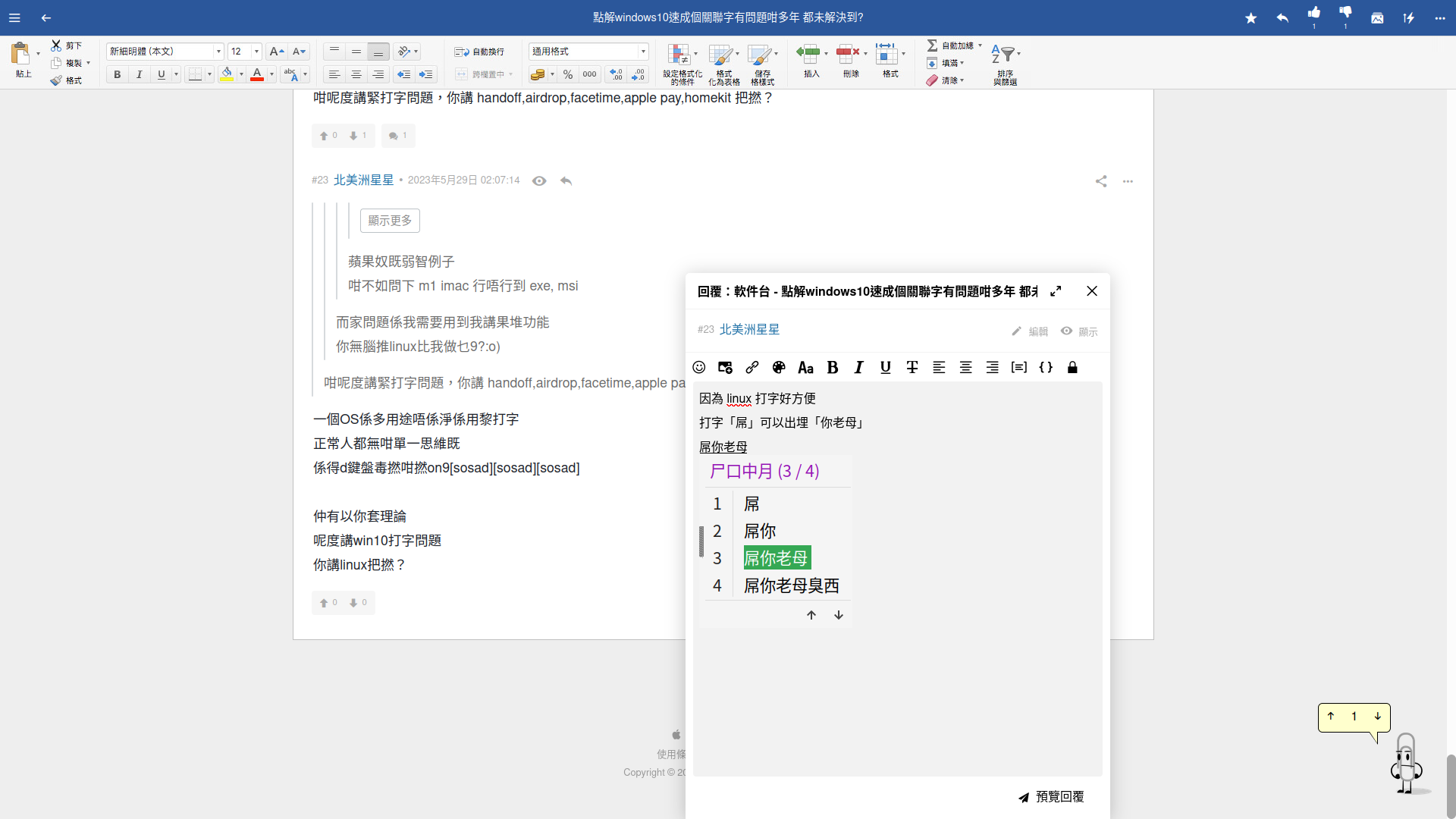Open the emoji picker in reply editor
This screenshot has height=819, width=1456.
point(699,368)
